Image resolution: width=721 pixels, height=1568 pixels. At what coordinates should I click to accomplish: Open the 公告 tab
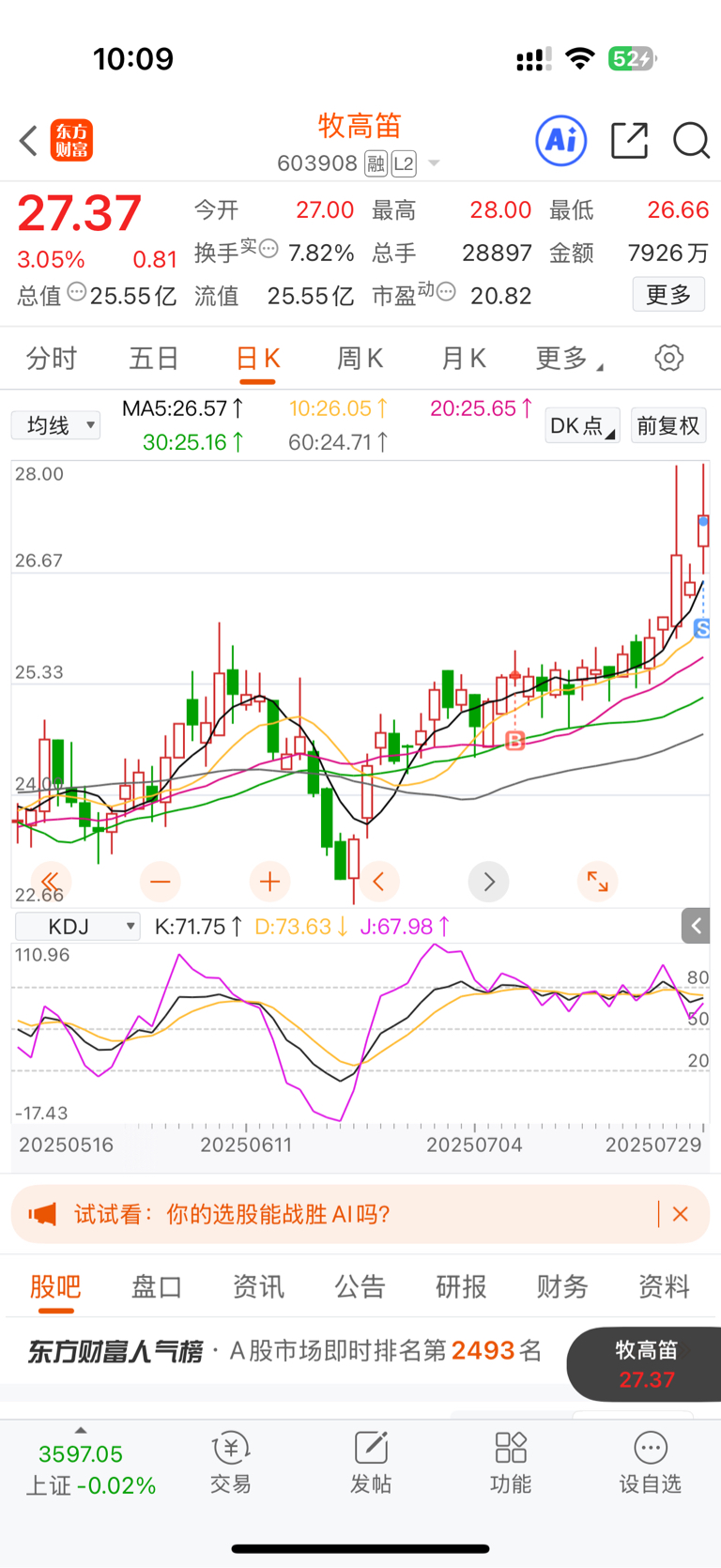[x=360, y=1286]
